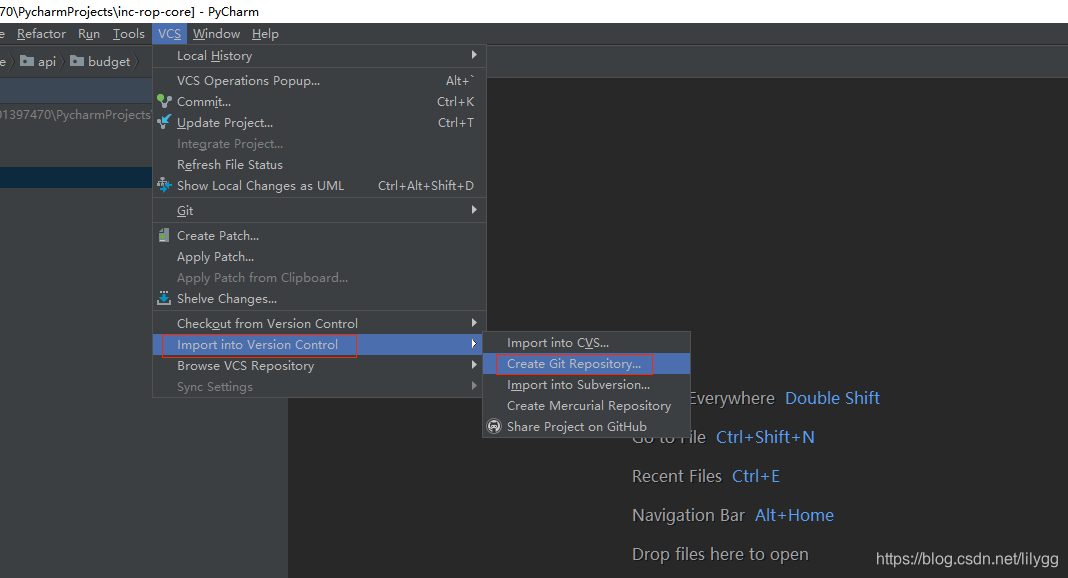
Task: Select Browse VCS Repository entry
Action: click(319, 366)
